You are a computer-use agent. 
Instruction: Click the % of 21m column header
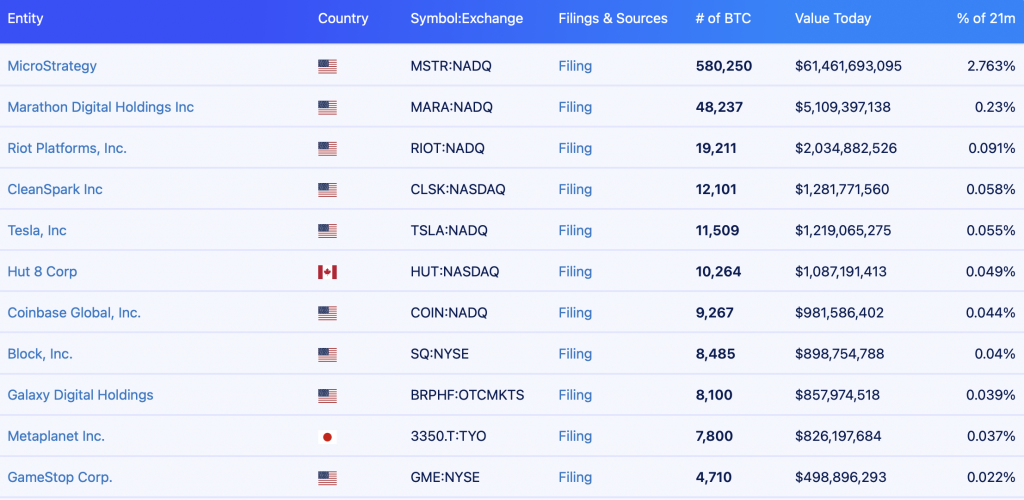tap(986, 18)
